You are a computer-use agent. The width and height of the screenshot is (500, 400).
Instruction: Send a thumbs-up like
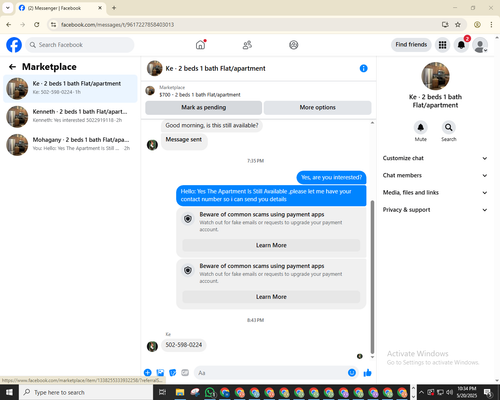367,373
